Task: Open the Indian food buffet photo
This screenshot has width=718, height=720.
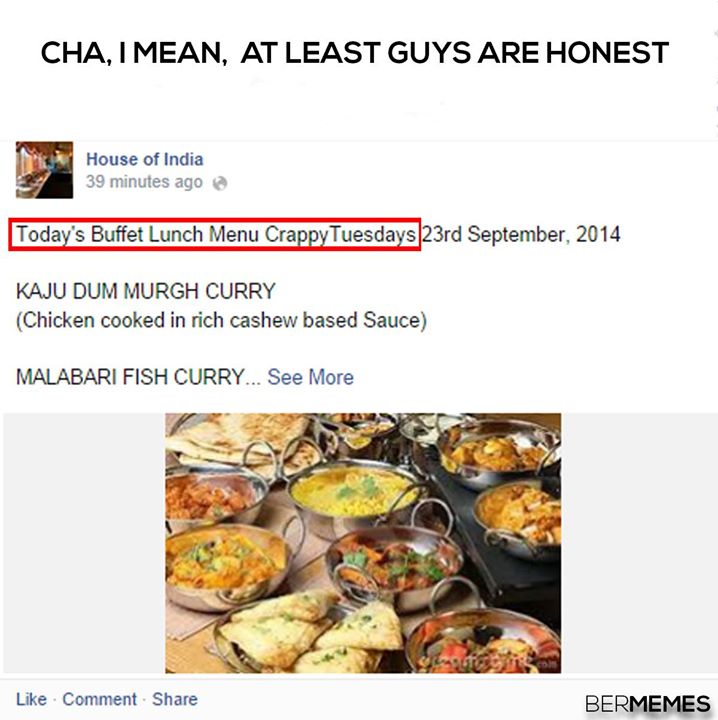Action: coord(363,543)
